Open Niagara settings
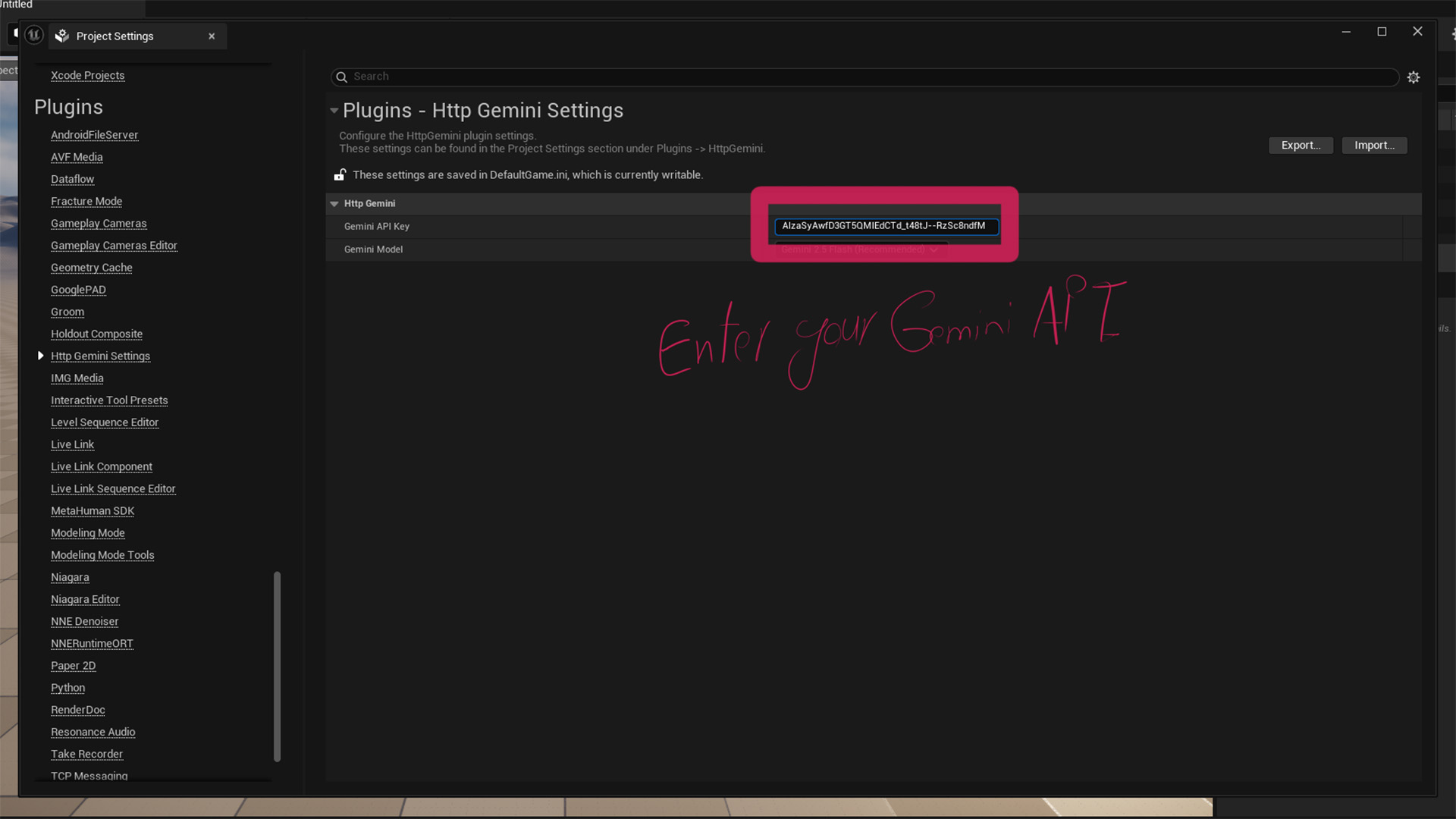This screenshot has height=819, width=1456. (x=70, y=577)
